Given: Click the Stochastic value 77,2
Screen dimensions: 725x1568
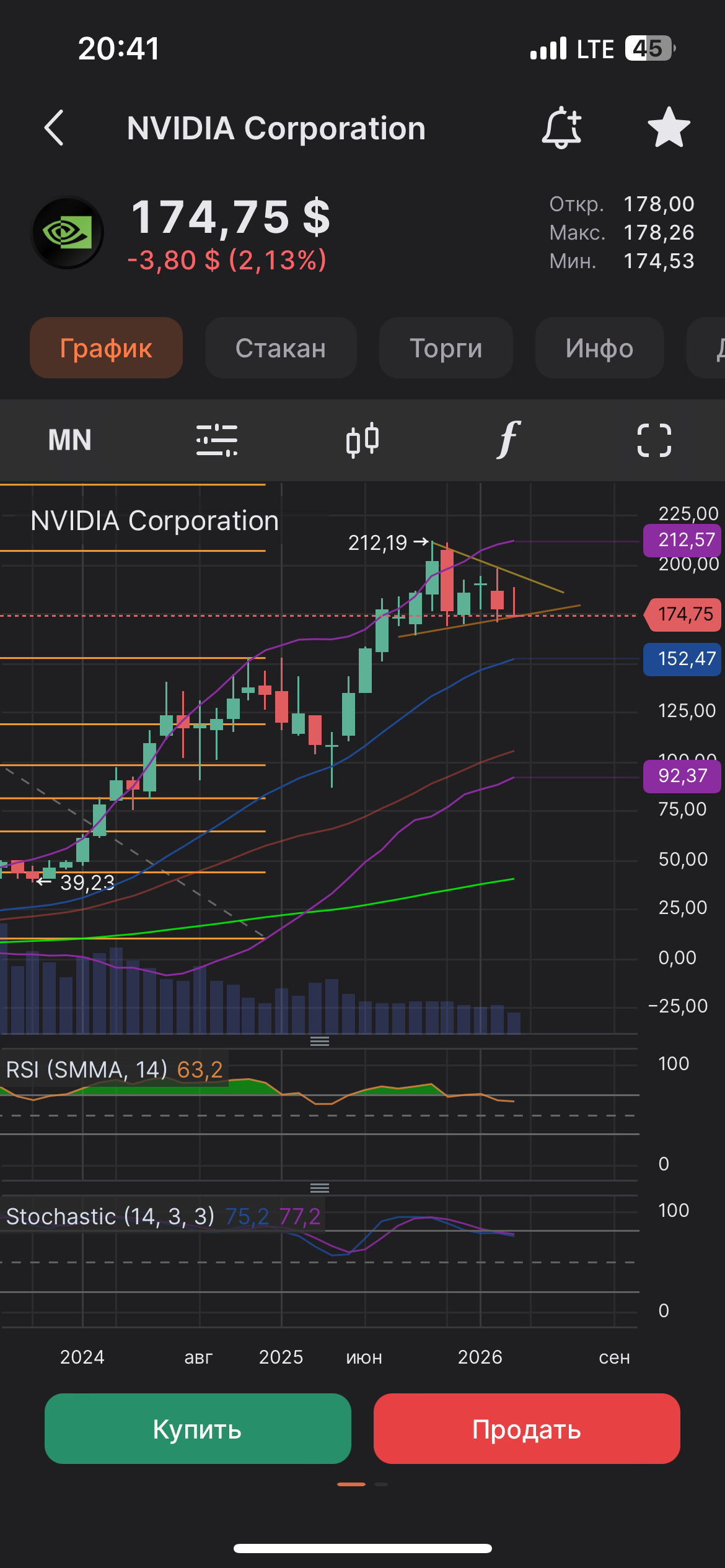Looking at the screenshot, I should point(300,1216).
